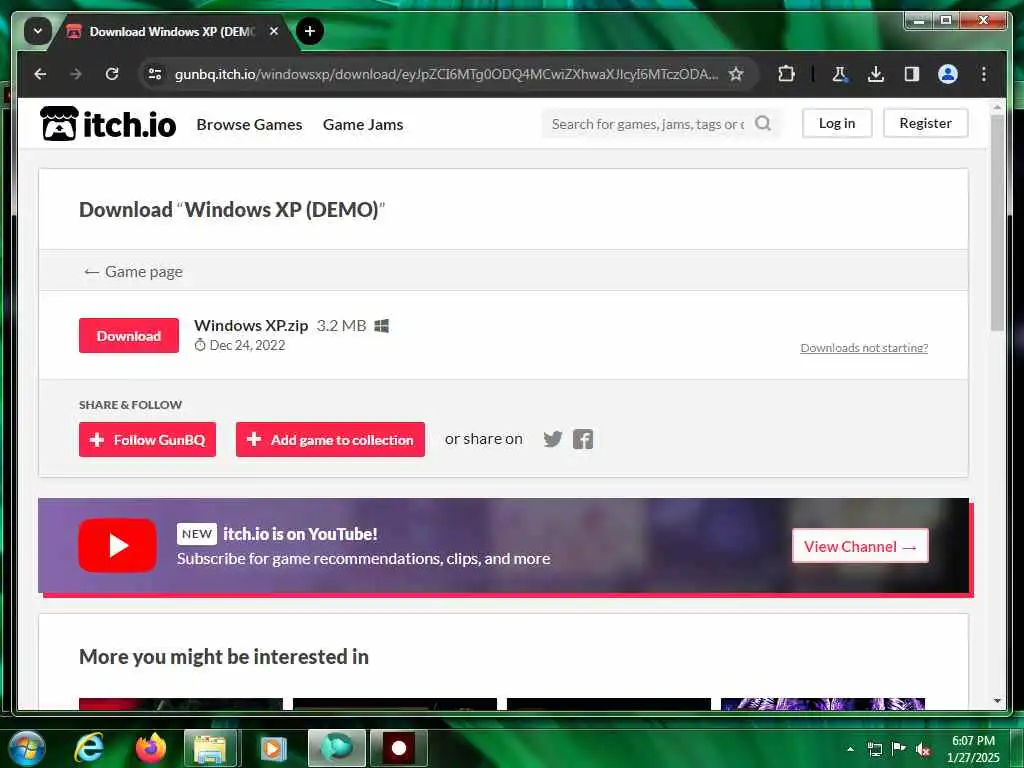Go back to previous page in browser
This screenshot has height=768, width=1024.
[x=40, y=74]
